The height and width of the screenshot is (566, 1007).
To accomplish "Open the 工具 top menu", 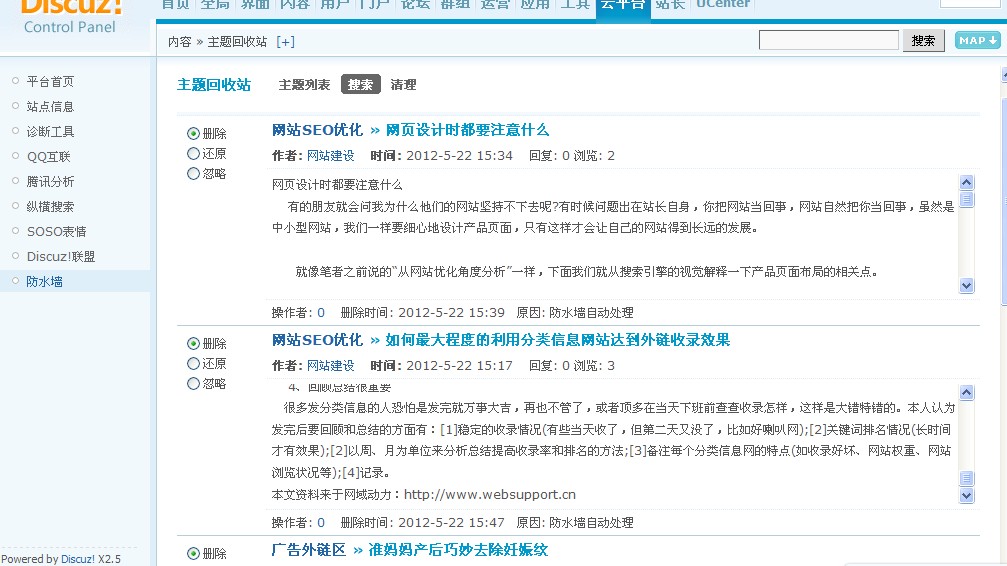I will click(575, 4).
